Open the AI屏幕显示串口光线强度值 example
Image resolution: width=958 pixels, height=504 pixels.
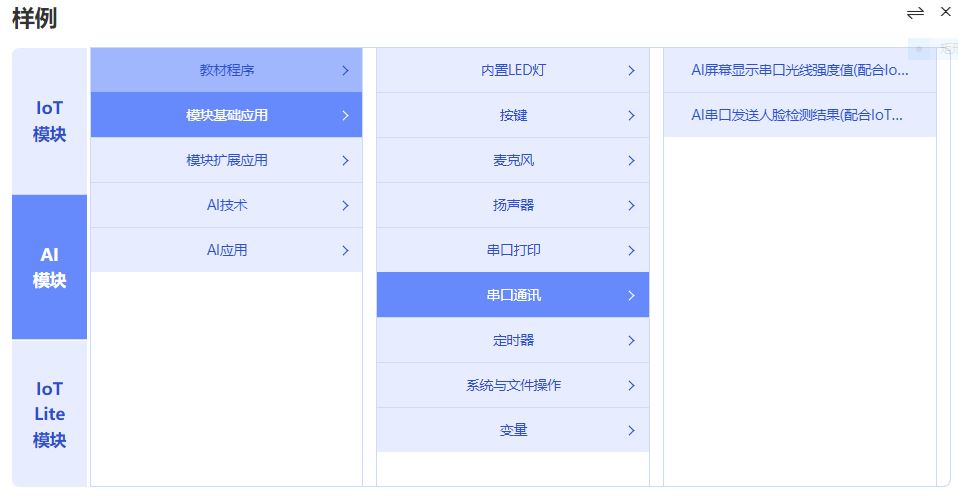tap(799, 71)
